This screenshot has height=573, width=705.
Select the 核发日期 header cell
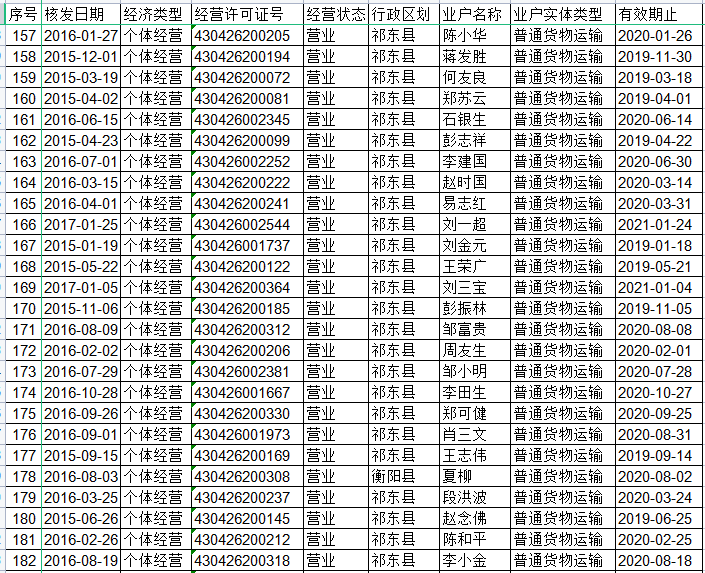pyautogui.click(x=80, y=14)
